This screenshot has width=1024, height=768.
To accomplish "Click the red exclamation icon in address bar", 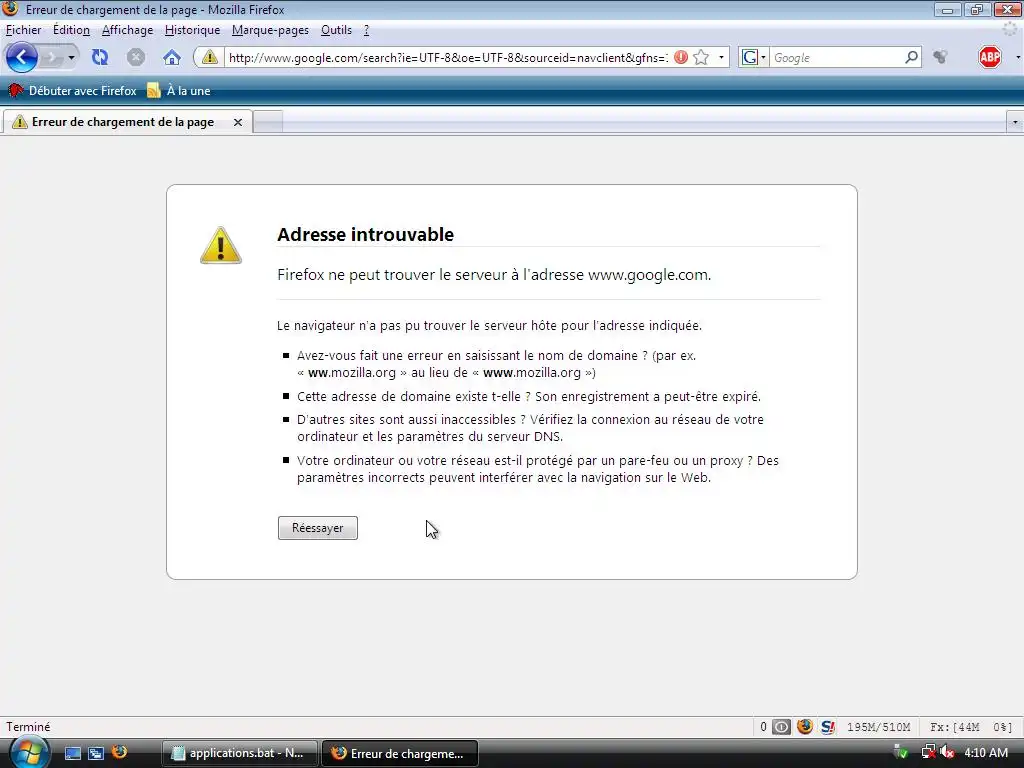I will 680,57.
